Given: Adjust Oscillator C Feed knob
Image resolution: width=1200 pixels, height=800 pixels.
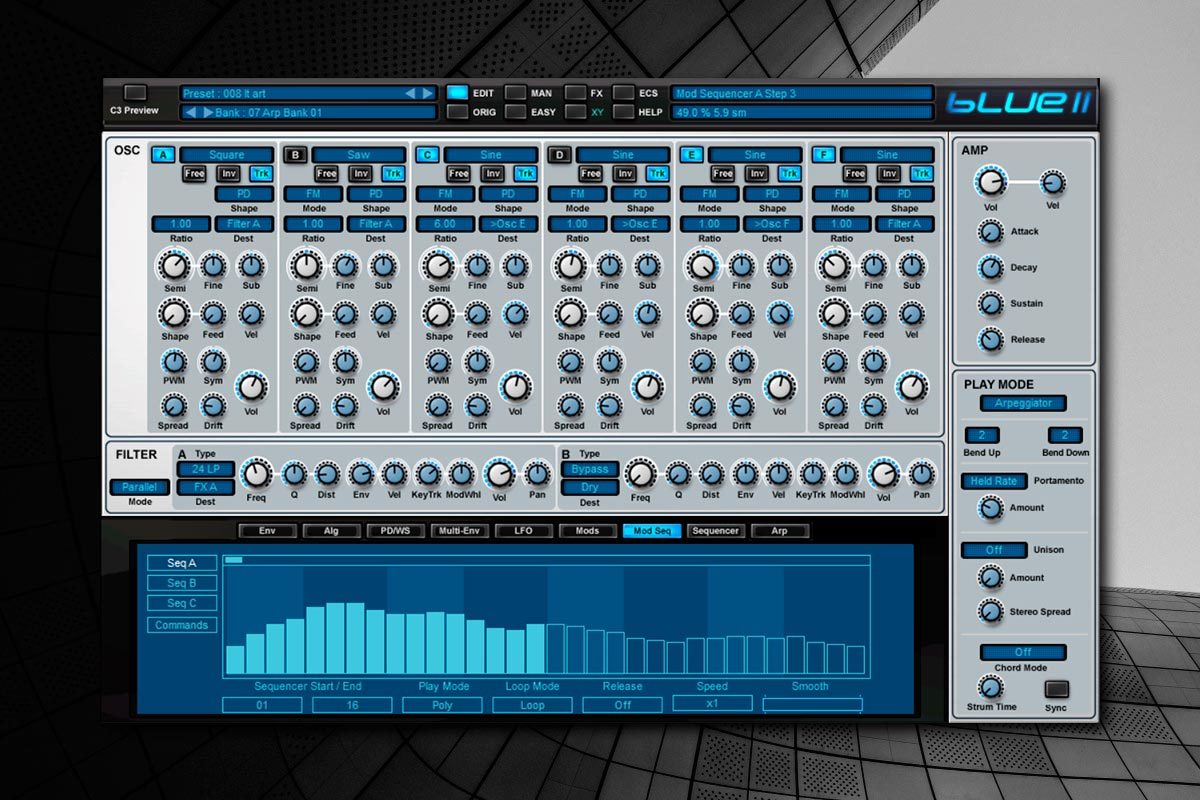Looking at the screenshot, I should pyautogui.click(x=477, y=314).
